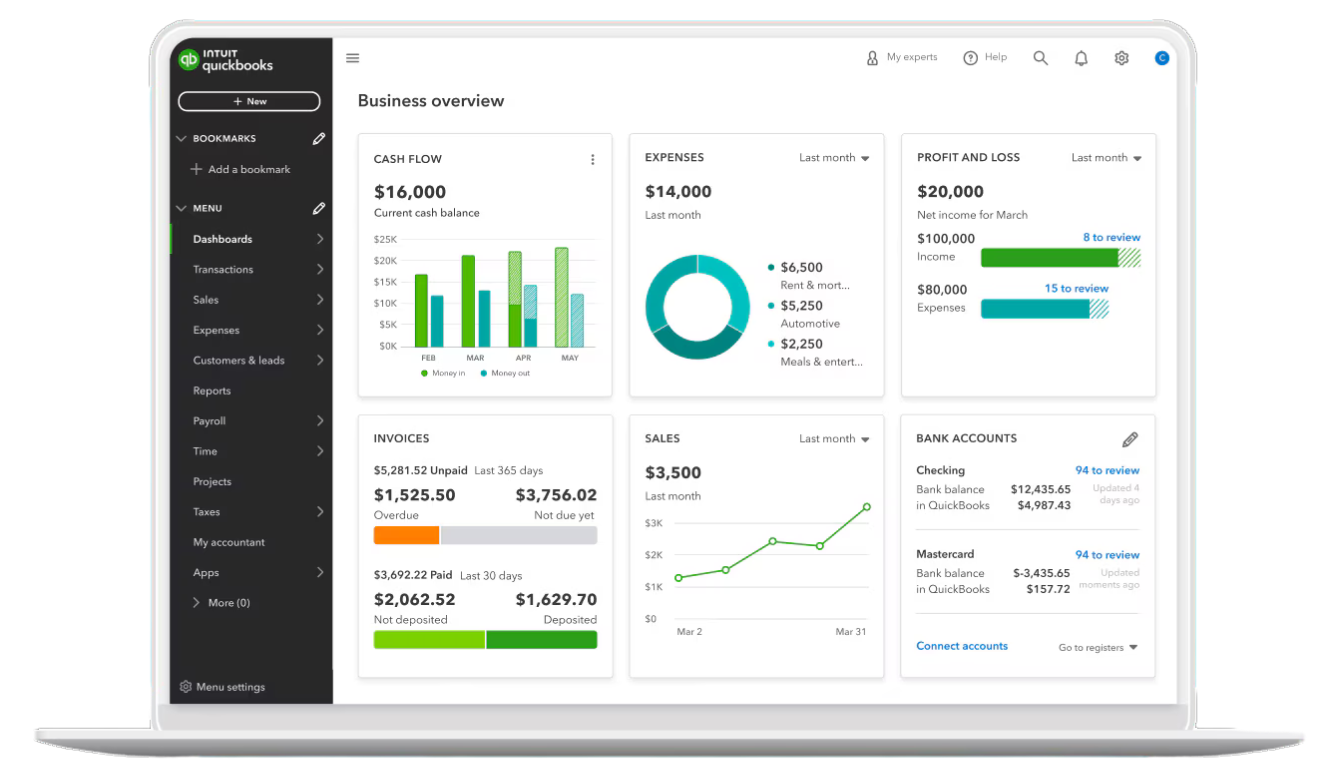The height and width of the screenshot is (779, 1340).
Task: Click the Connect accounts link
Action: 962,647
